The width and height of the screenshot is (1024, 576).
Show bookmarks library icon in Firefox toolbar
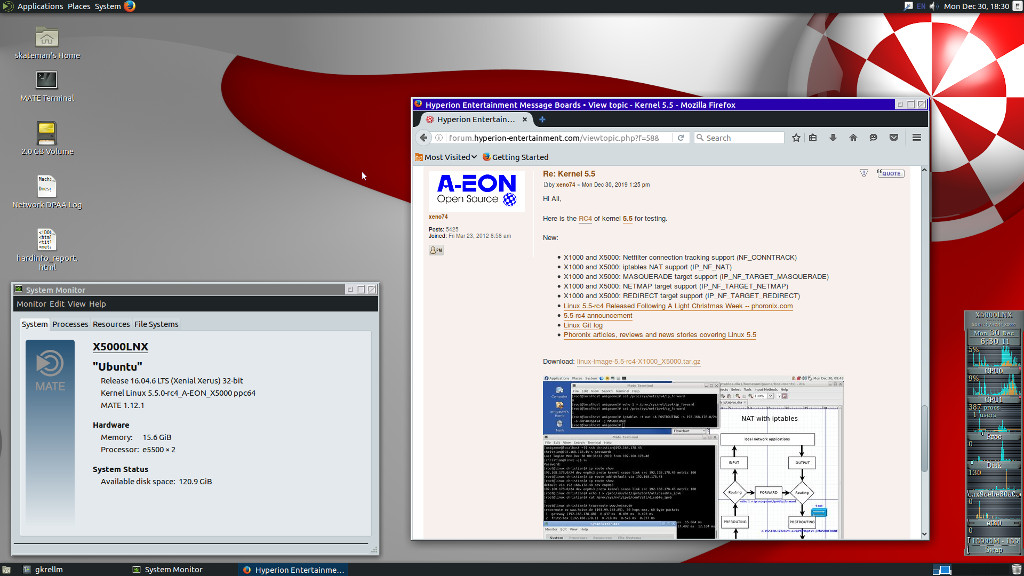tap(813, 138)
